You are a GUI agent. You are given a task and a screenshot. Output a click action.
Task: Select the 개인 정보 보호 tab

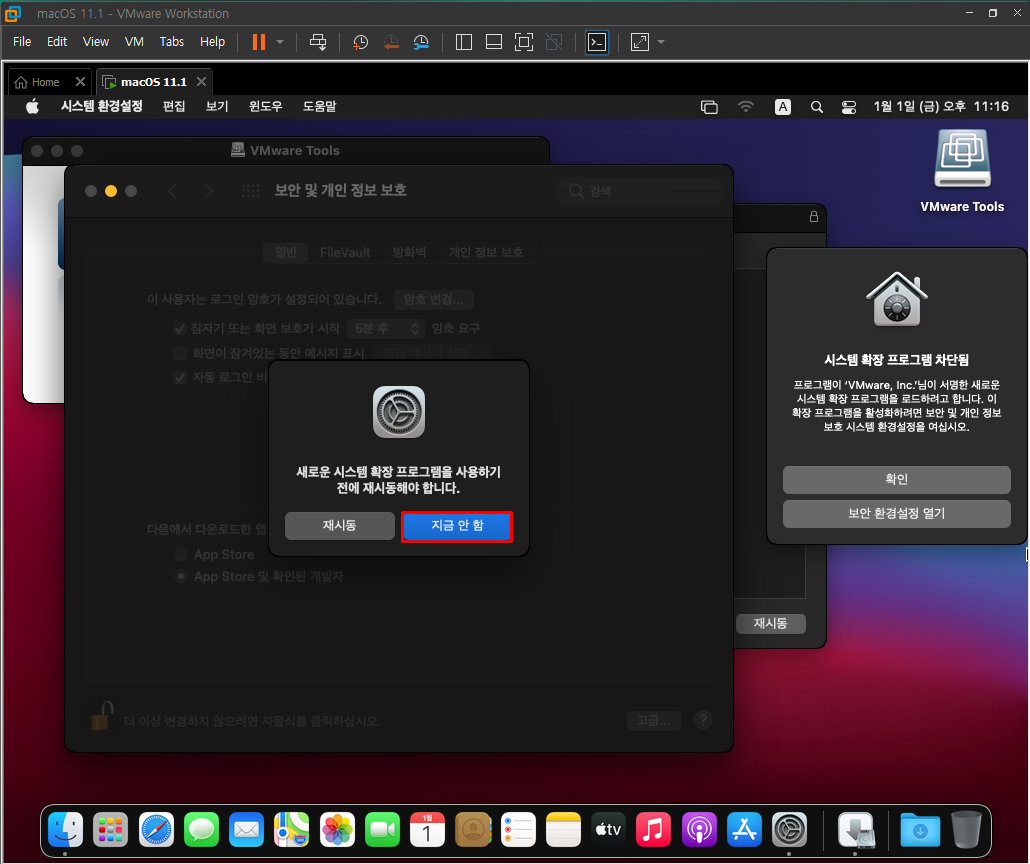[486, 252]
